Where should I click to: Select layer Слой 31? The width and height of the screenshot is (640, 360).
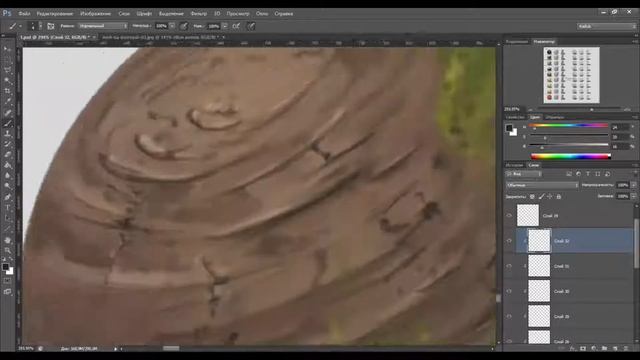575,266
